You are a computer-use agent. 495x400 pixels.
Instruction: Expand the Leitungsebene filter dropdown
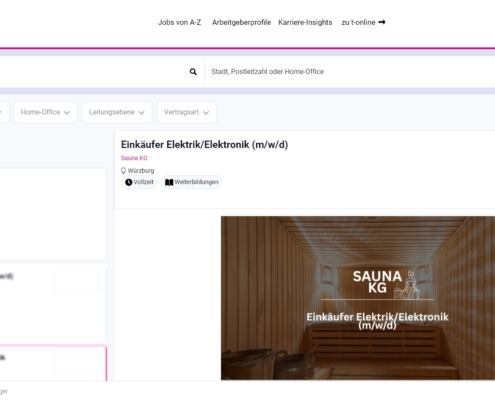pyautogui.click(x=117, y=112)
